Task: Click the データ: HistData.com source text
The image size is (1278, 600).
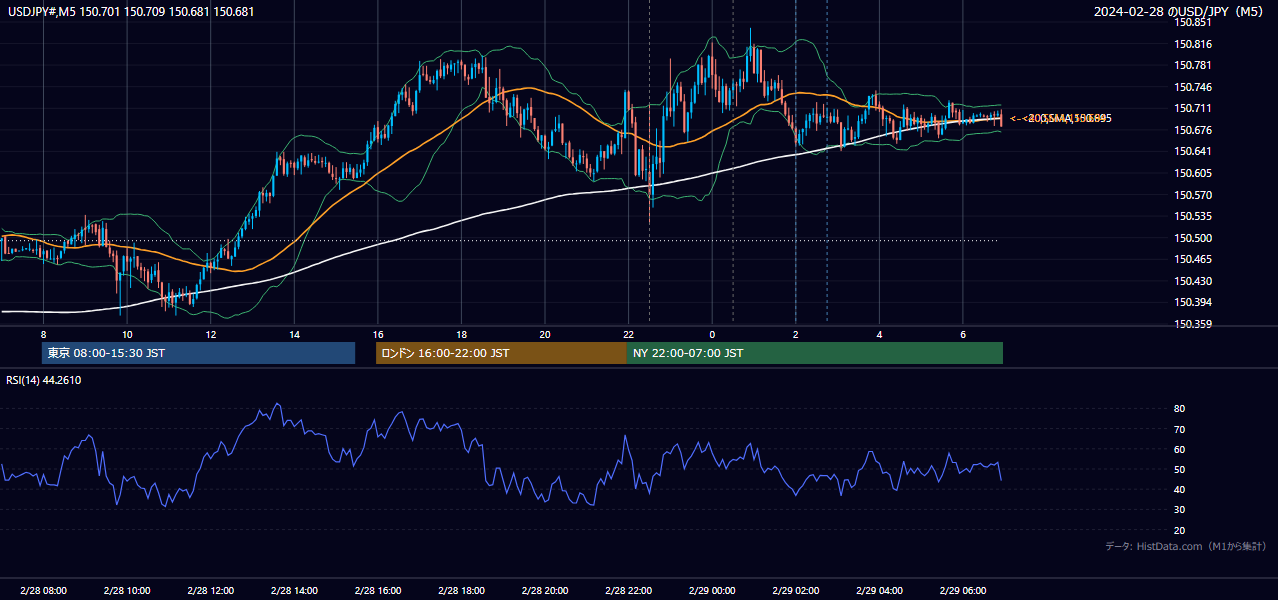Action: [x=1185, y=546]
